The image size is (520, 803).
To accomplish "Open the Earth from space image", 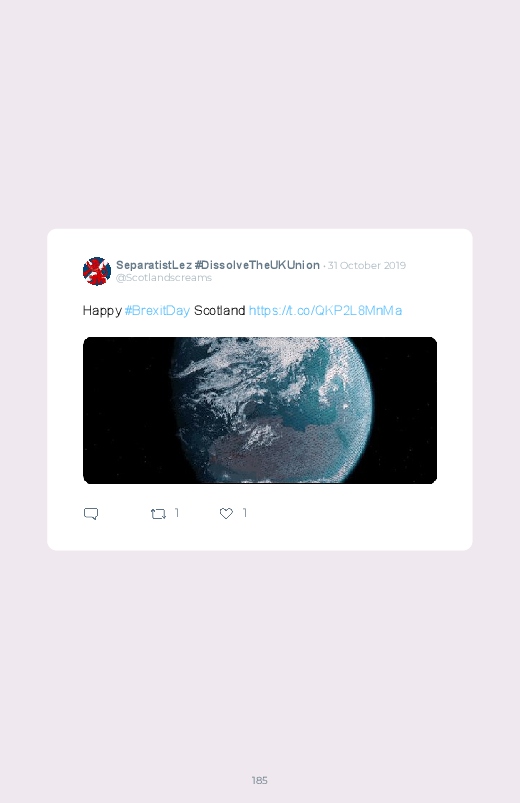I will pos(260,410).
